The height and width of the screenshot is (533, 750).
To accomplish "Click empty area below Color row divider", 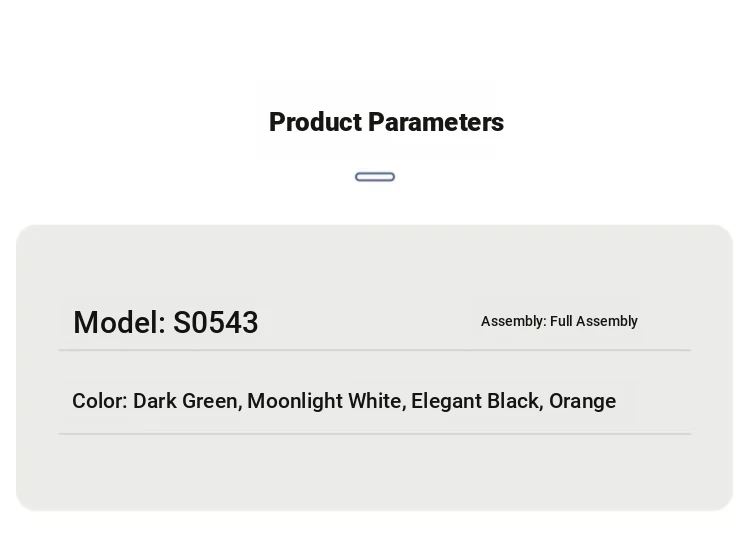I will click(375, 471).
